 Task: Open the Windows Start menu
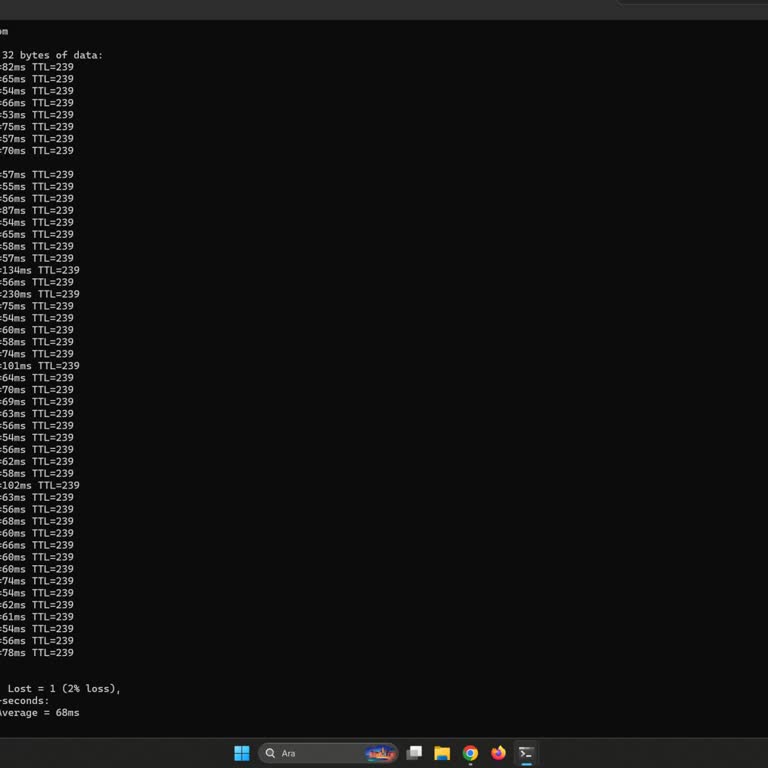[x=241, y=753]
